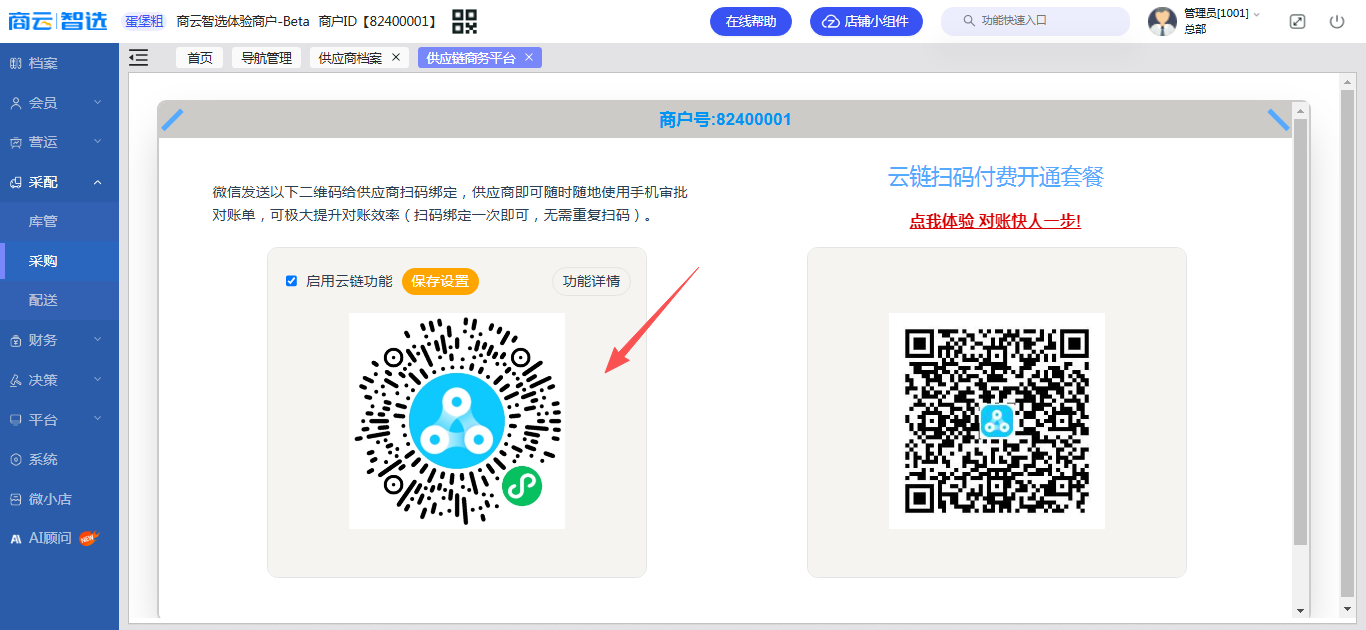
Task: Click the vertical scrollbar of the panel
Action: coord(1300,330)
